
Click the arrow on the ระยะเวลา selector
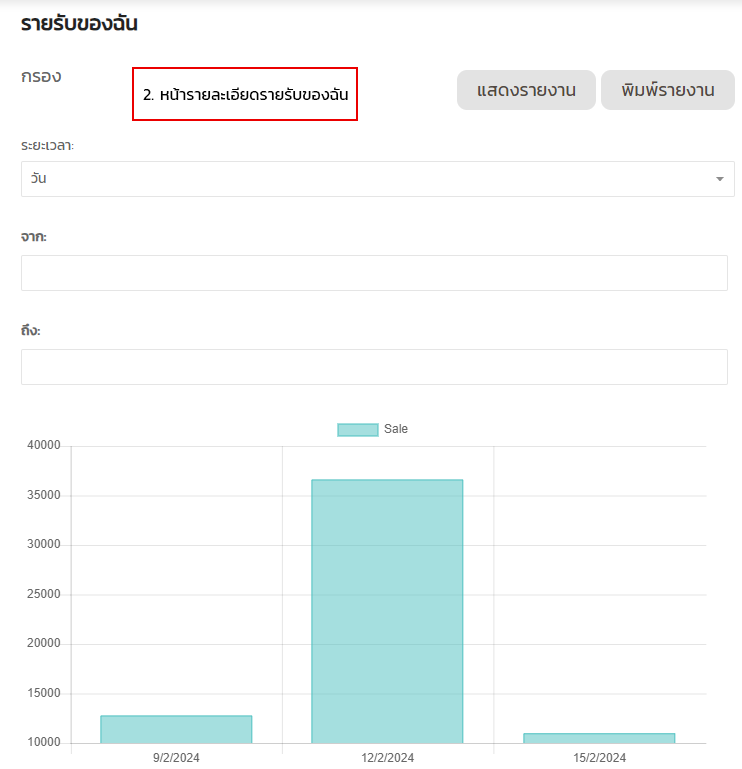coord(719,179)
